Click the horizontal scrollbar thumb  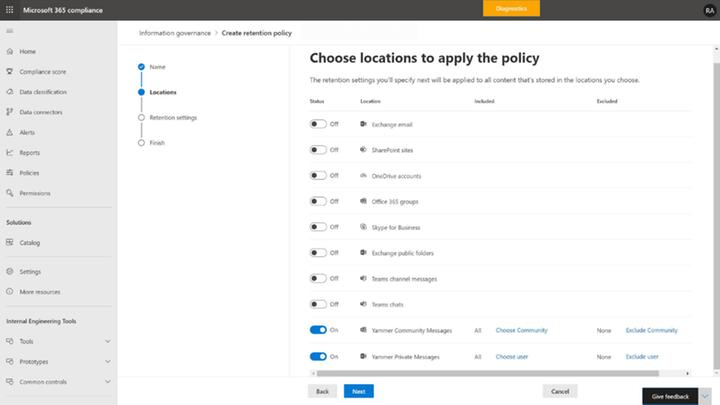(488, 373)
